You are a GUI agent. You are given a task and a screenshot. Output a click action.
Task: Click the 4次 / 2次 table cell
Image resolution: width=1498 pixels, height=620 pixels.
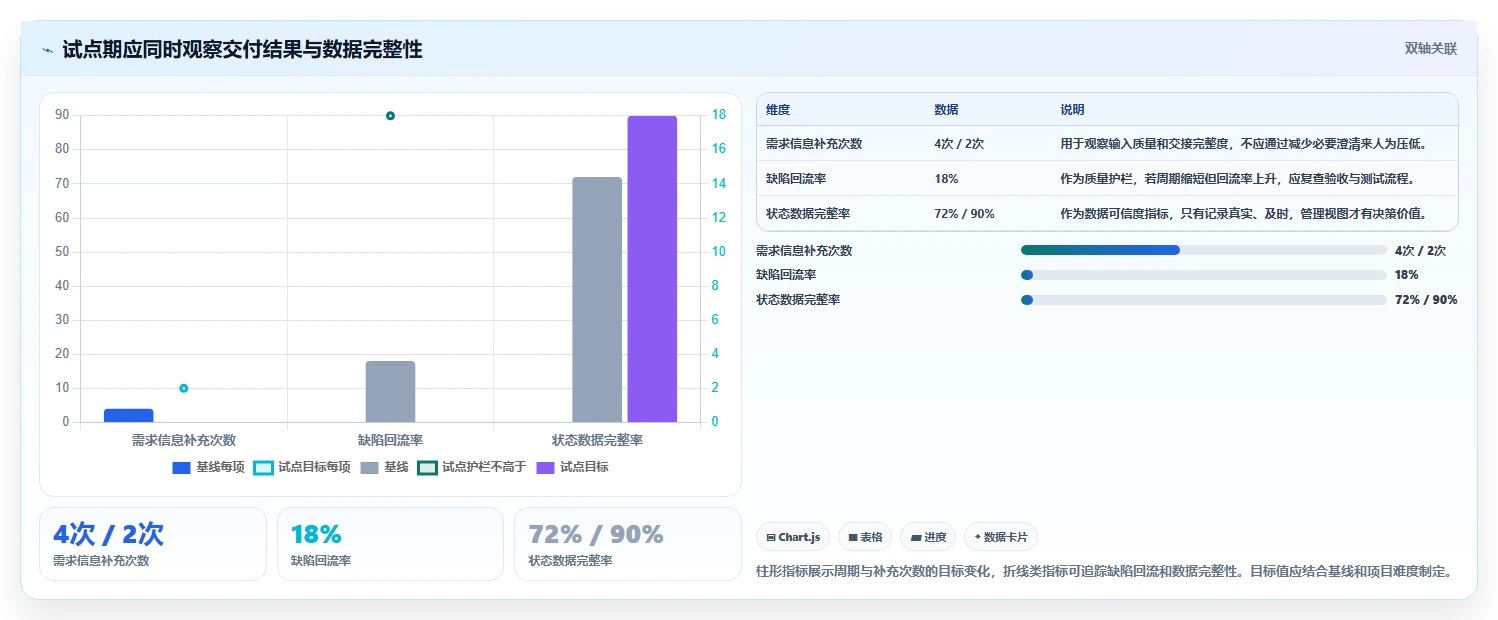click(x=959, y=144)
